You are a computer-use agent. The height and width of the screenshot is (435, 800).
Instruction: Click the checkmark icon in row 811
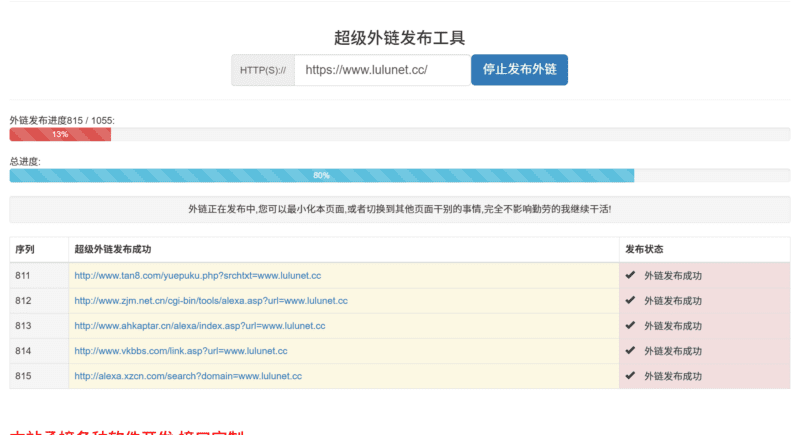[630, 275]
